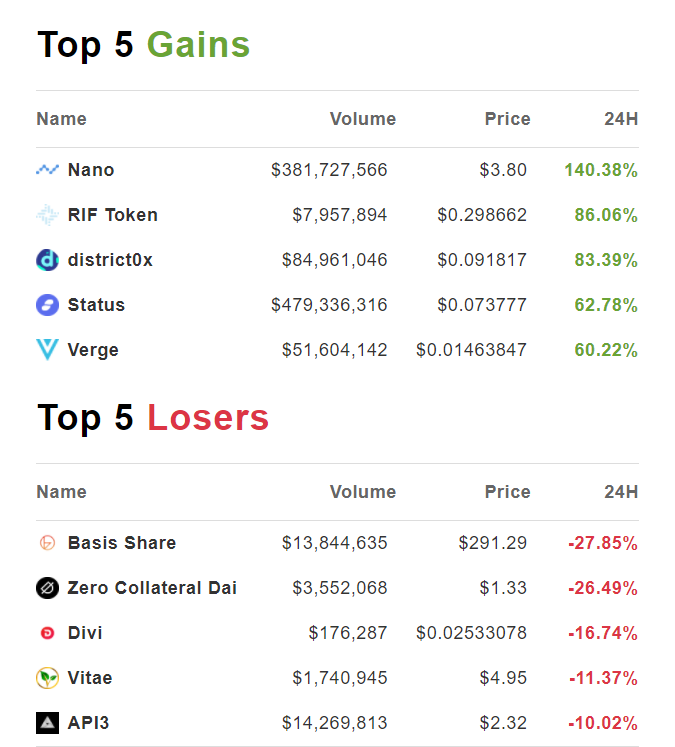Click the Status coin icon
This screenshot has height=747, width=675.
pos(47,305)
